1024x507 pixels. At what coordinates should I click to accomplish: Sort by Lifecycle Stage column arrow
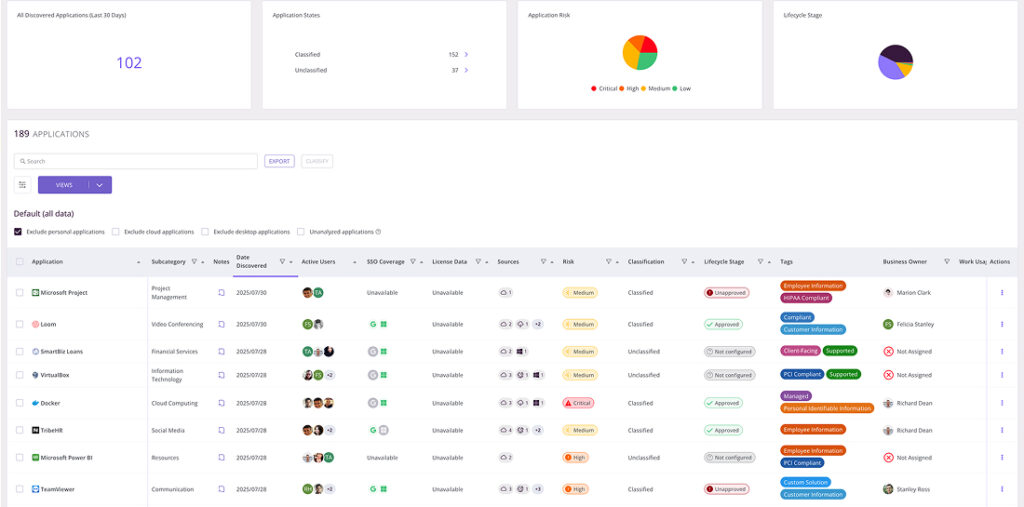coord(769,262)
